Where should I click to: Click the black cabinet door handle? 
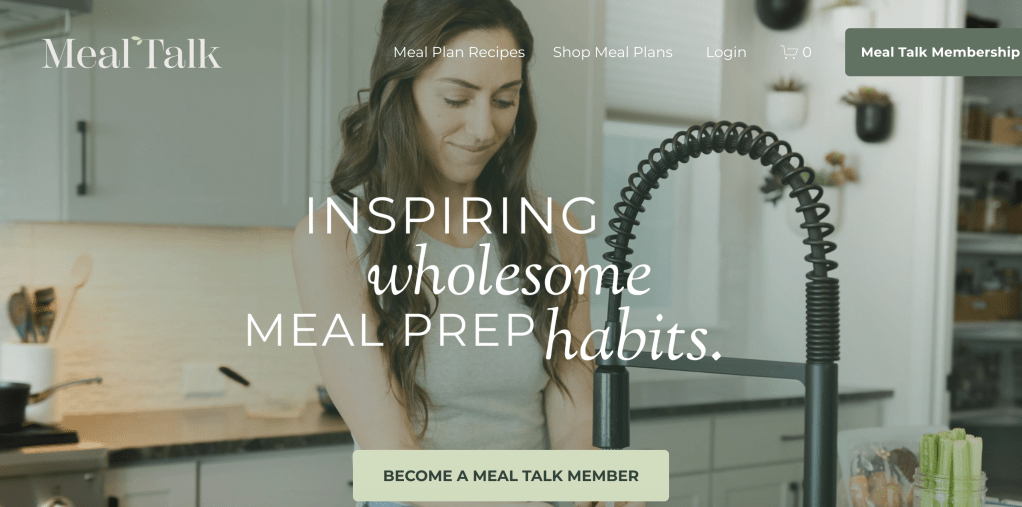pyautogui.click(x=81, y=158)
